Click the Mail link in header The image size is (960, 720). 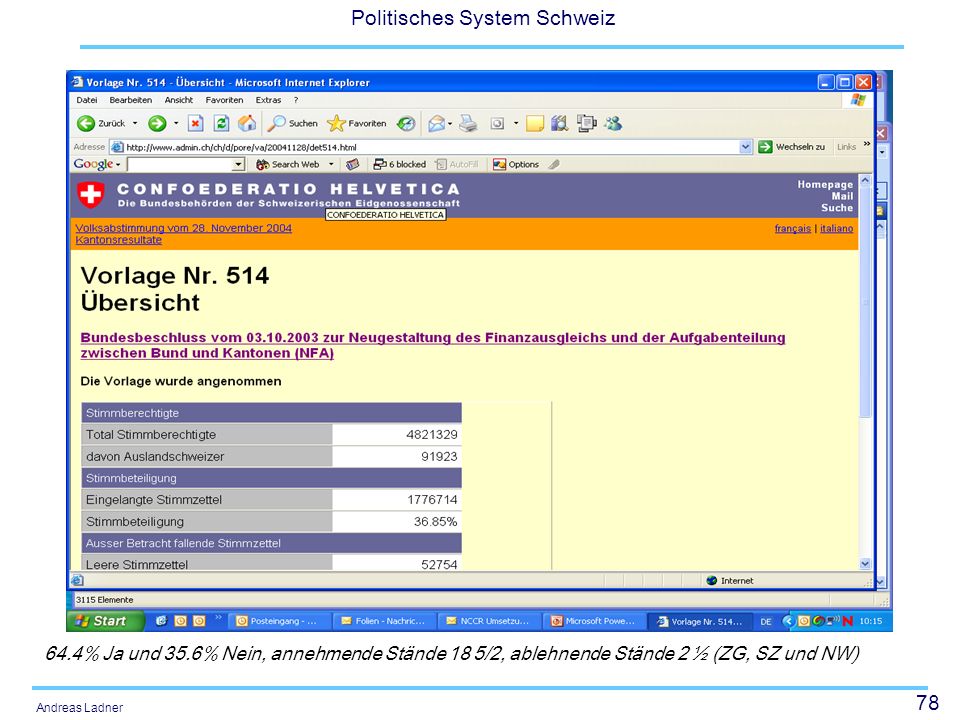coord(842,196)
